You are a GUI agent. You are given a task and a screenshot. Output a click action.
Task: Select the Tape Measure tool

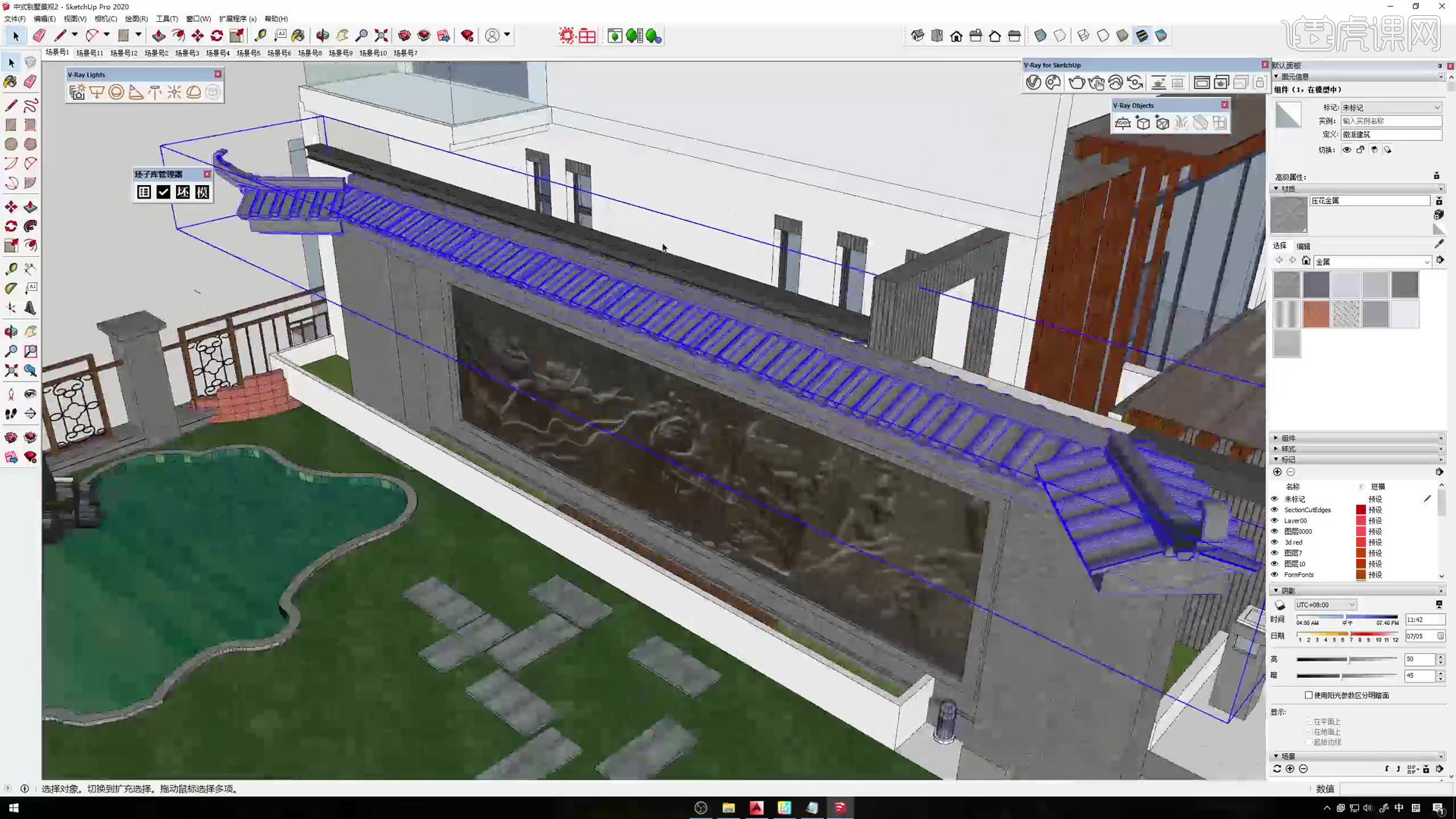(260, 36)
